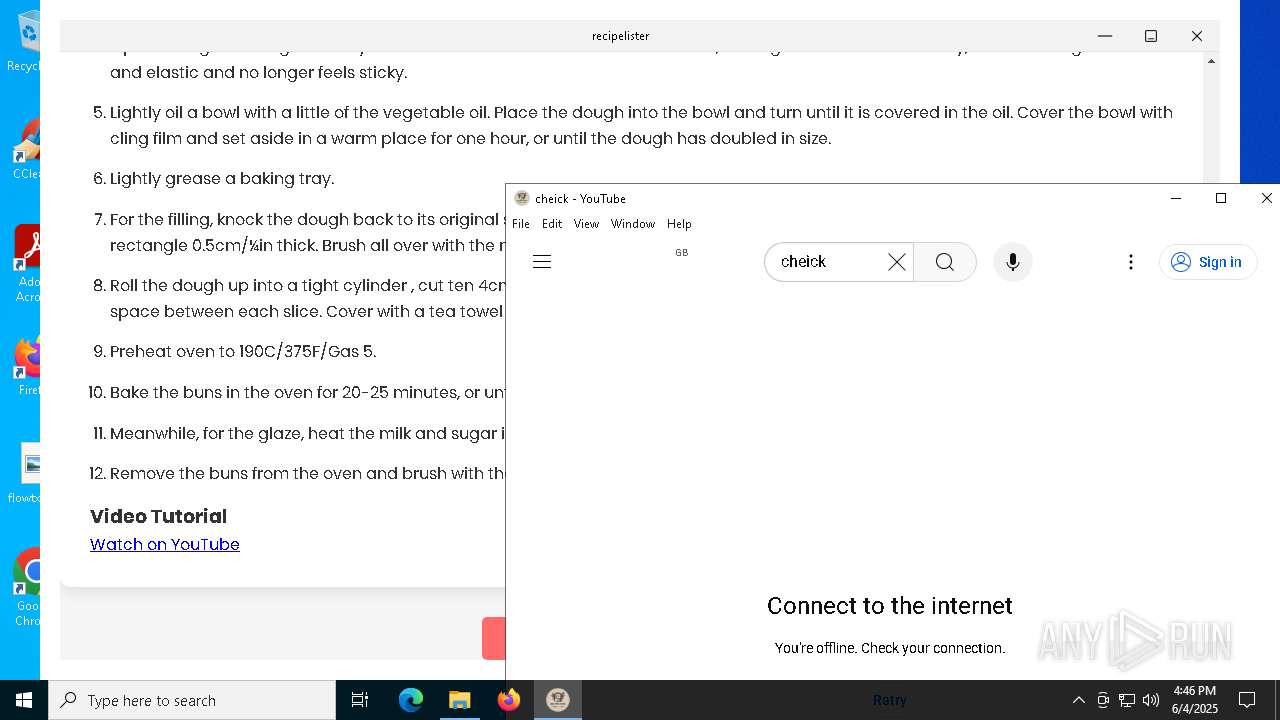Open the Windows Start menu
Viewport: 1280px width, 720px height.
tap(24, 700)
